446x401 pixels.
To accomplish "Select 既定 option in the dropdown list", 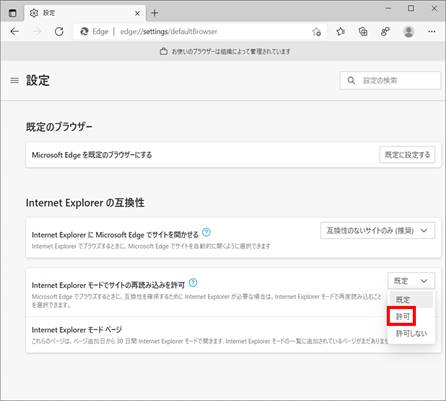I will (x=411, y=300).
